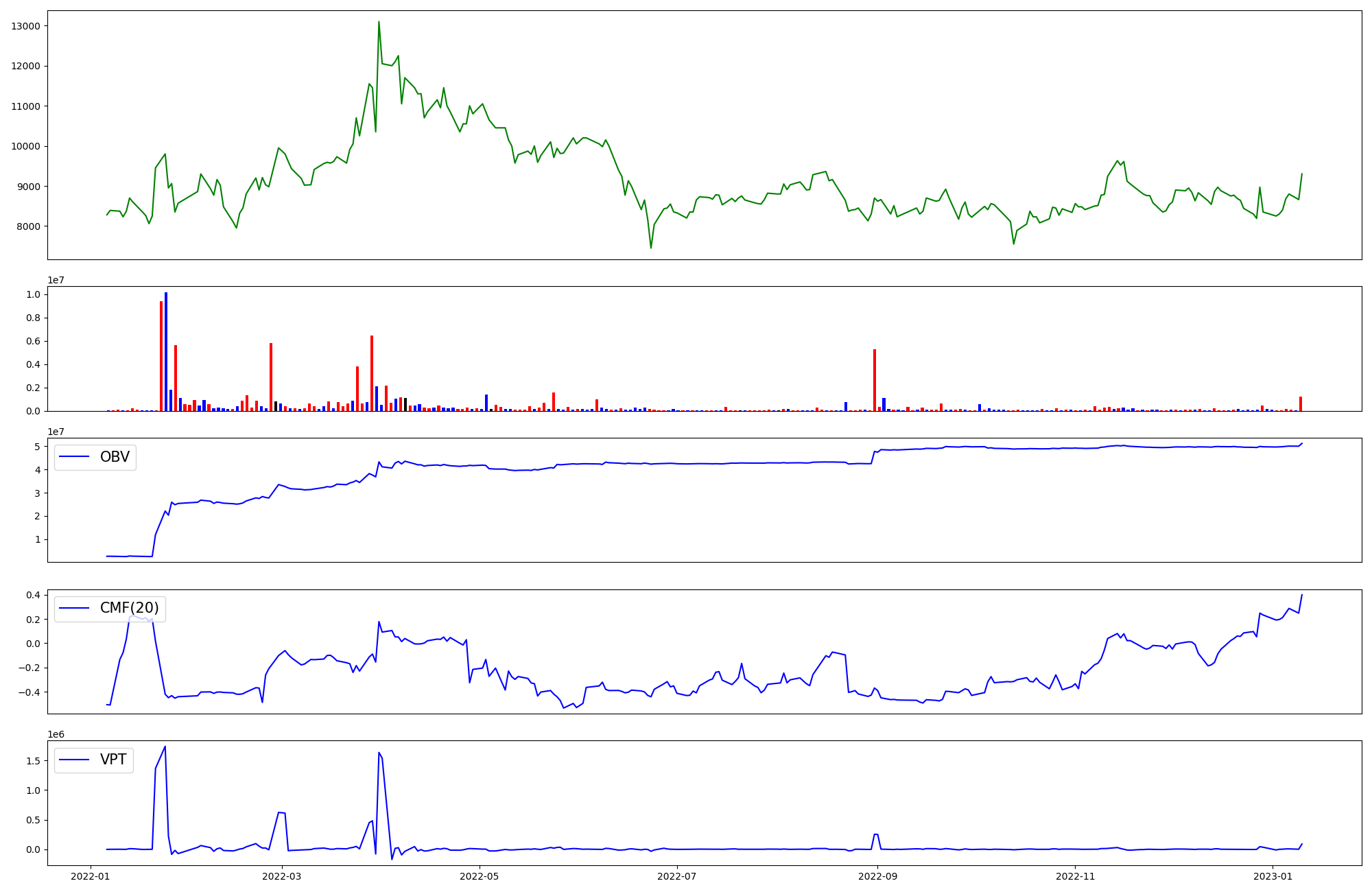This screenshot has height=892, width=1372.
Task: Click the 2022-05 x-axis date label
Action: pyautogui.click(x=480, y=876)
